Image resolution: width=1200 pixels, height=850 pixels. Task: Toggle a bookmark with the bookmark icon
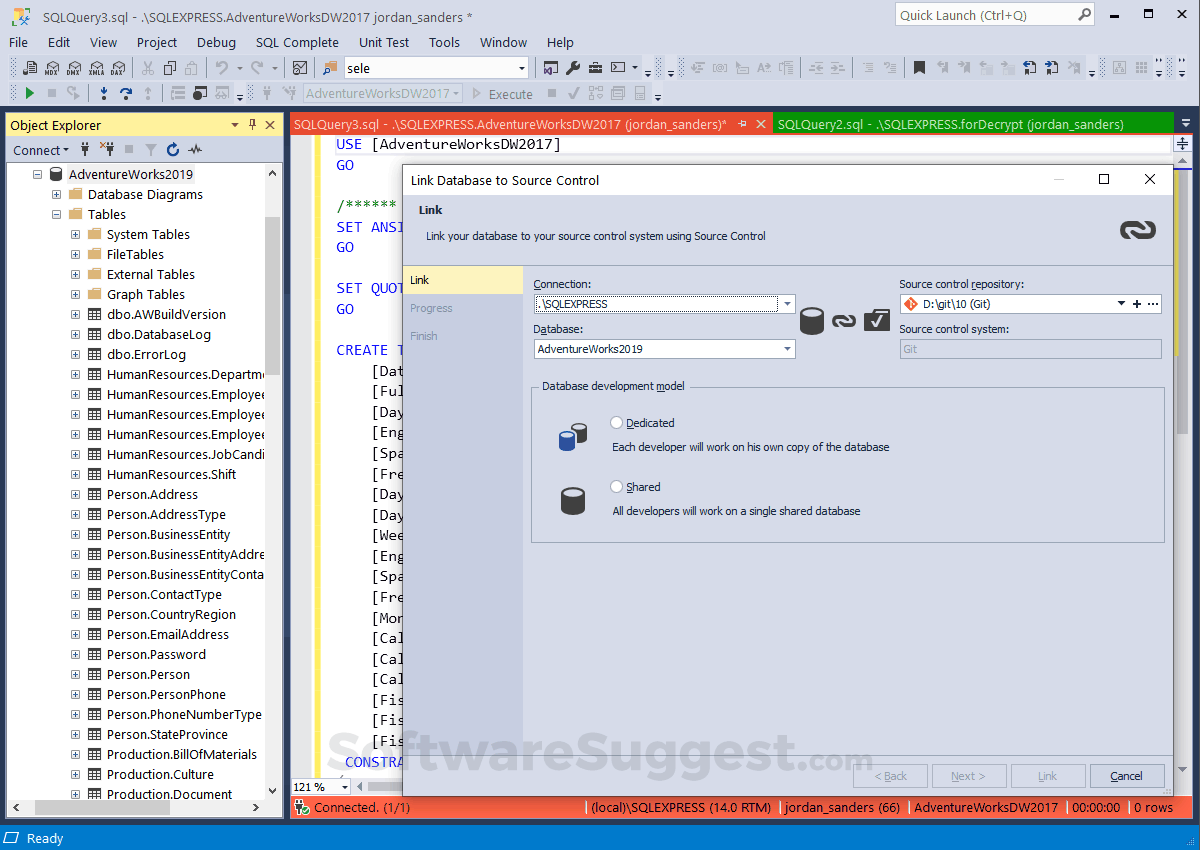click(920, 68)
